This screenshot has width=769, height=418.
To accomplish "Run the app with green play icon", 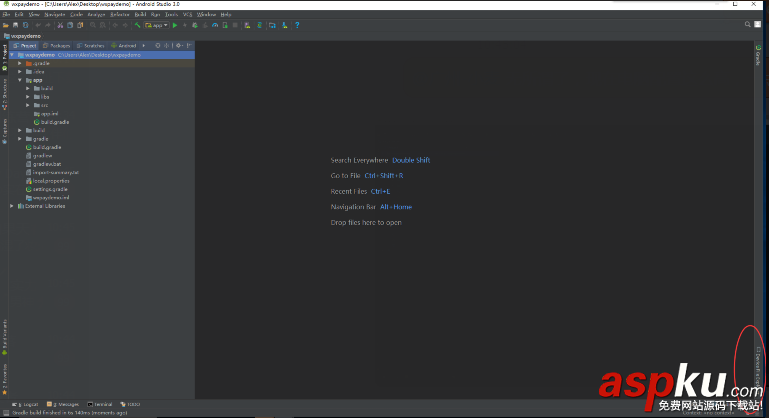I will (x=175, y=25).
